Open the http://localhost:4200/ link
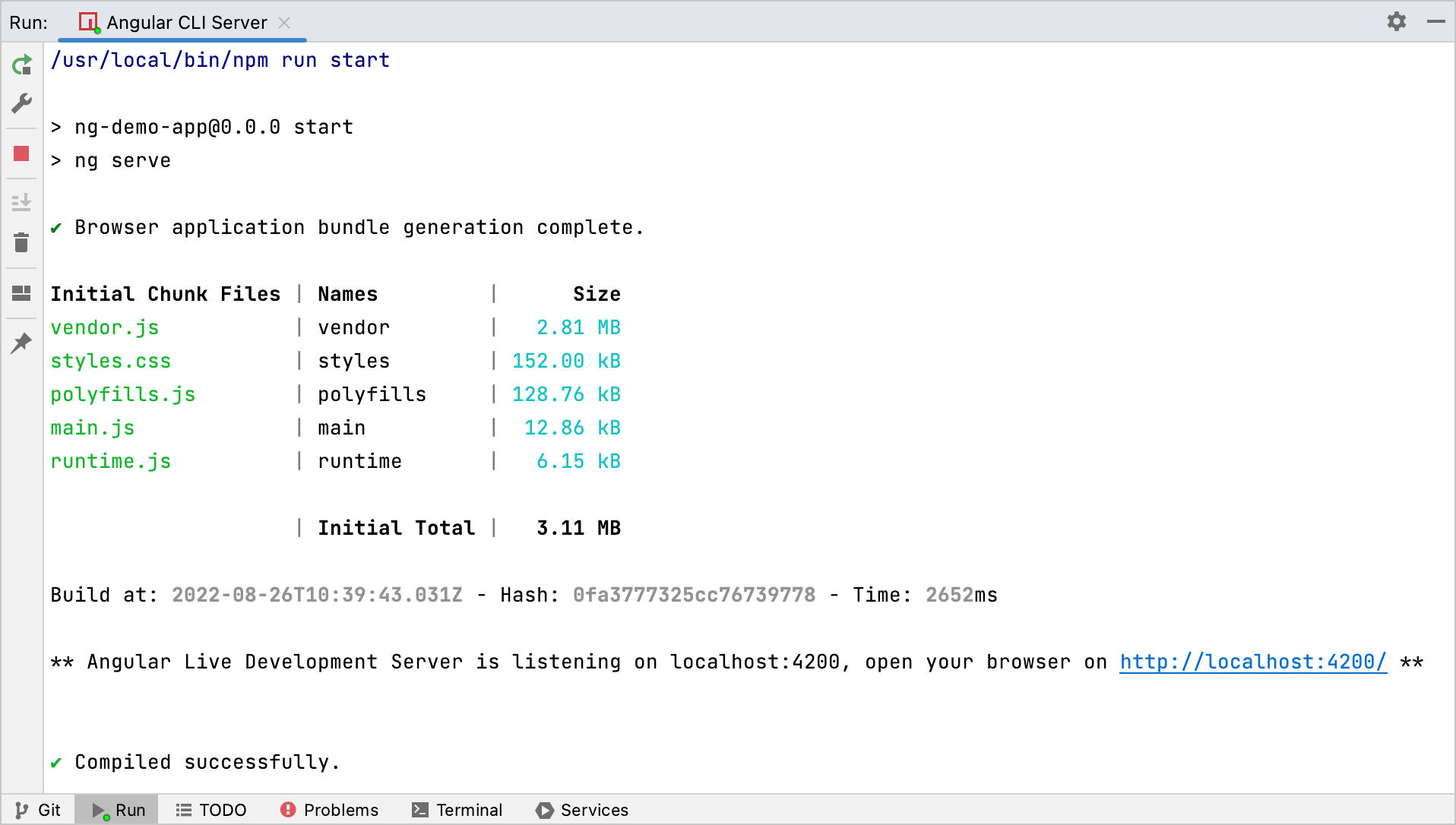Viewport: 1456px width, 825px height. (x=1252, y=662)
